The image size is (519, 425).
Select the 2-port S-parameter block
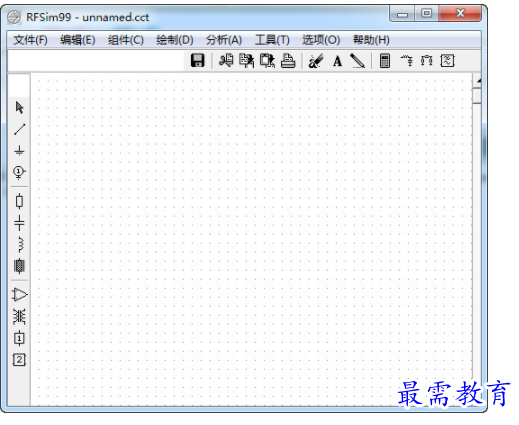click(19, 360)
